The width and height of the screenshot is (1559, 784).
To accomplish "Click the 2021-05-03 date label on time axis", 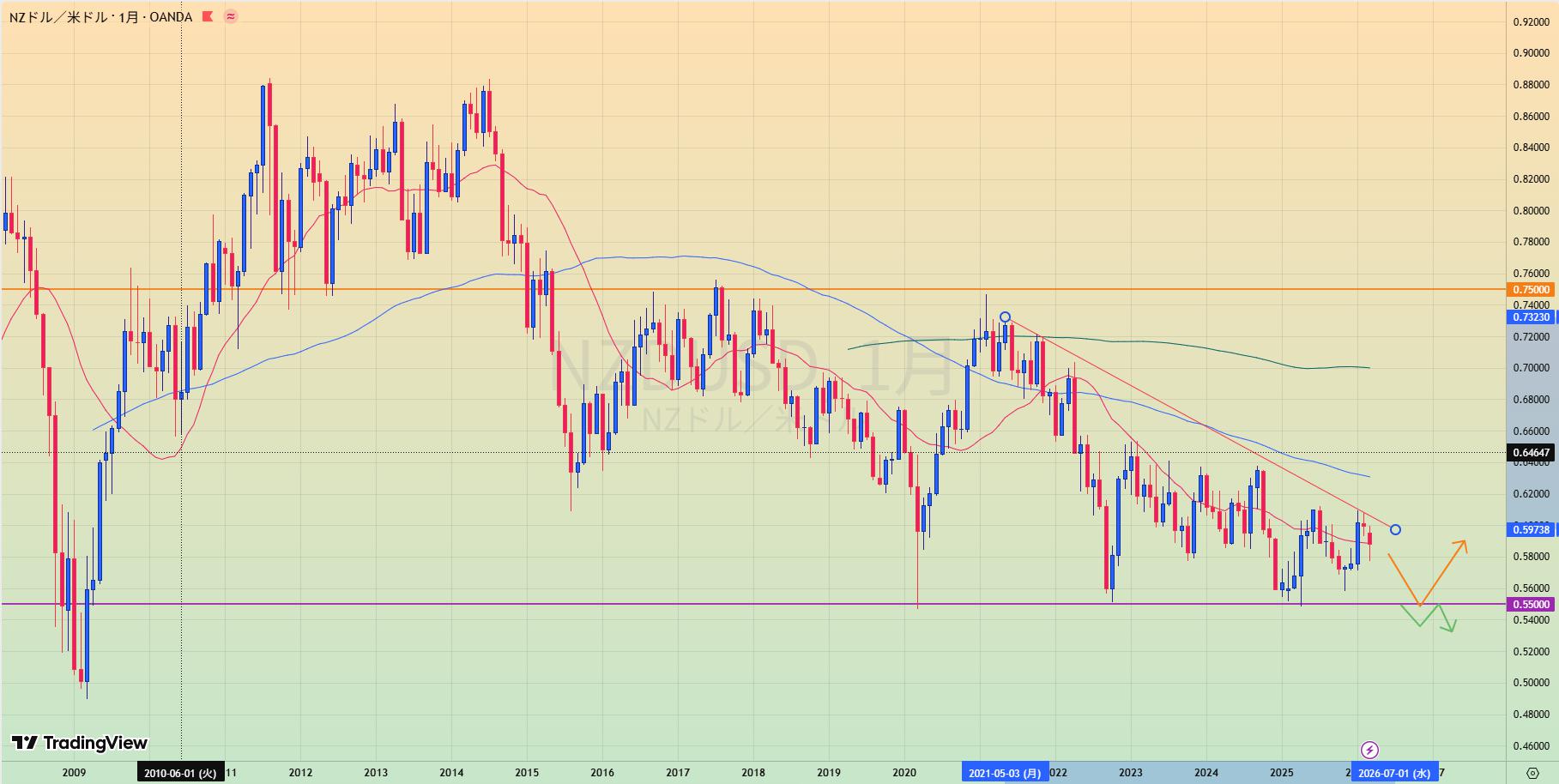I will point(1005,773).
